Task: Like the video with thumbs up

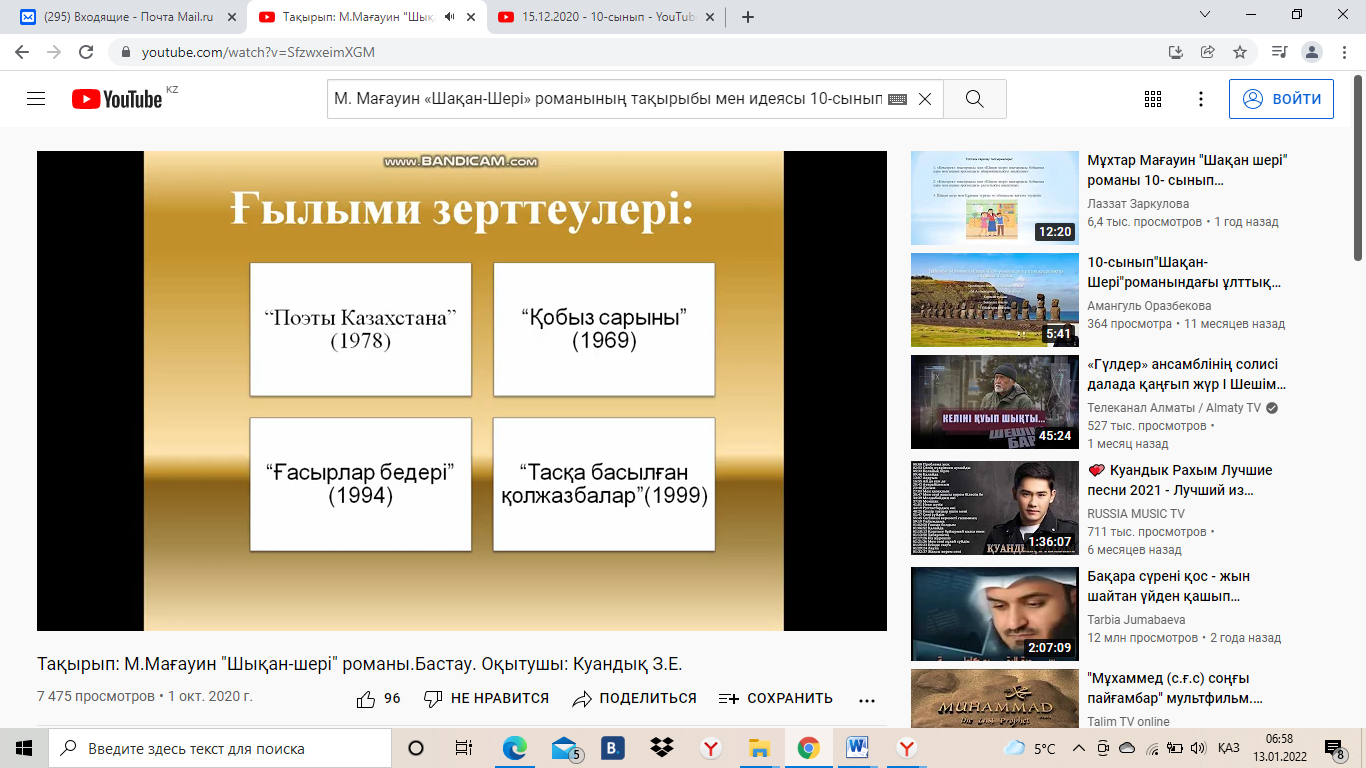Action: 367,699
